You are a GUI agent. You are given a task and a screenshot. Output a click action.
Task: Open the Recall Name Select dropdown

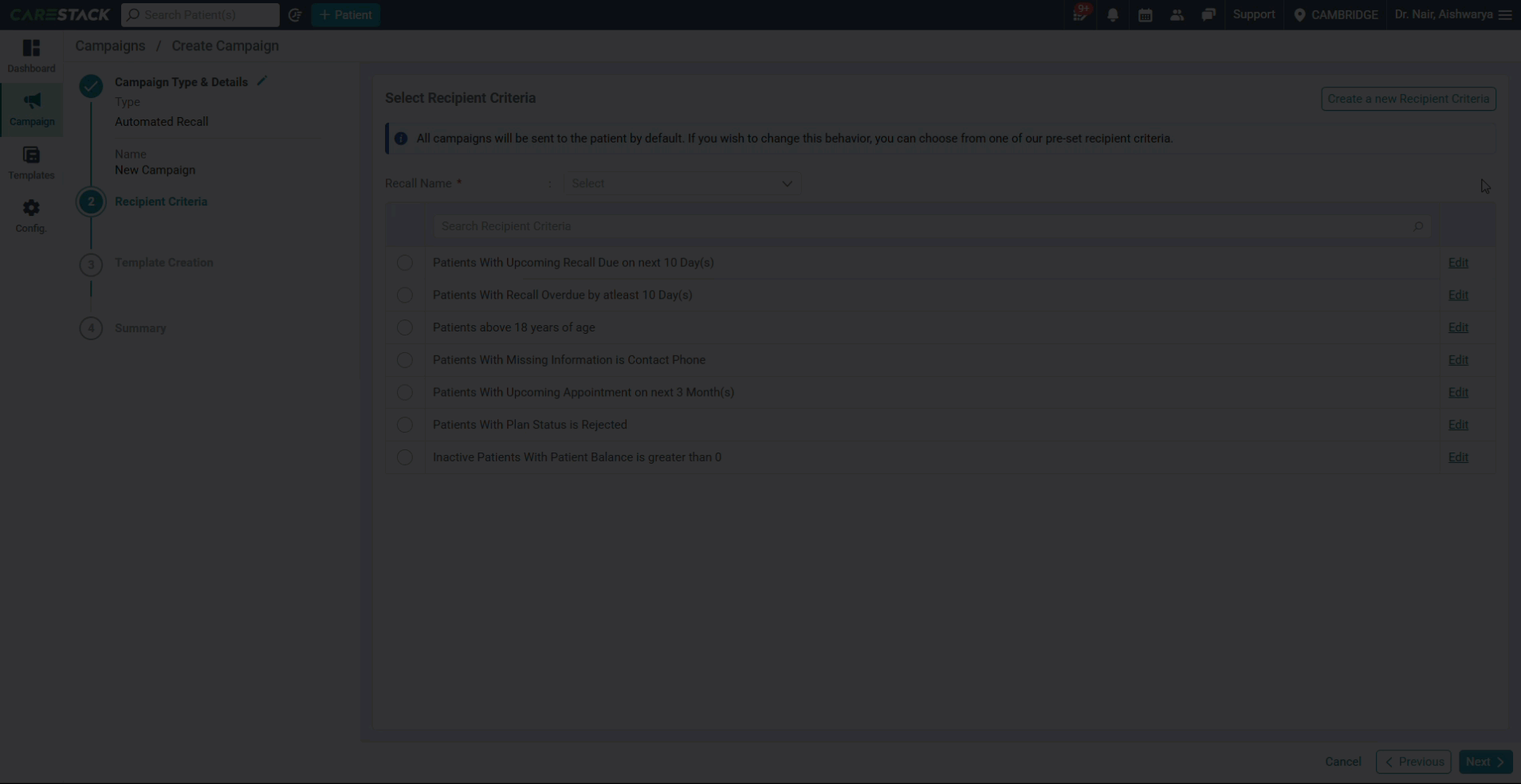(x=682, y=183)
